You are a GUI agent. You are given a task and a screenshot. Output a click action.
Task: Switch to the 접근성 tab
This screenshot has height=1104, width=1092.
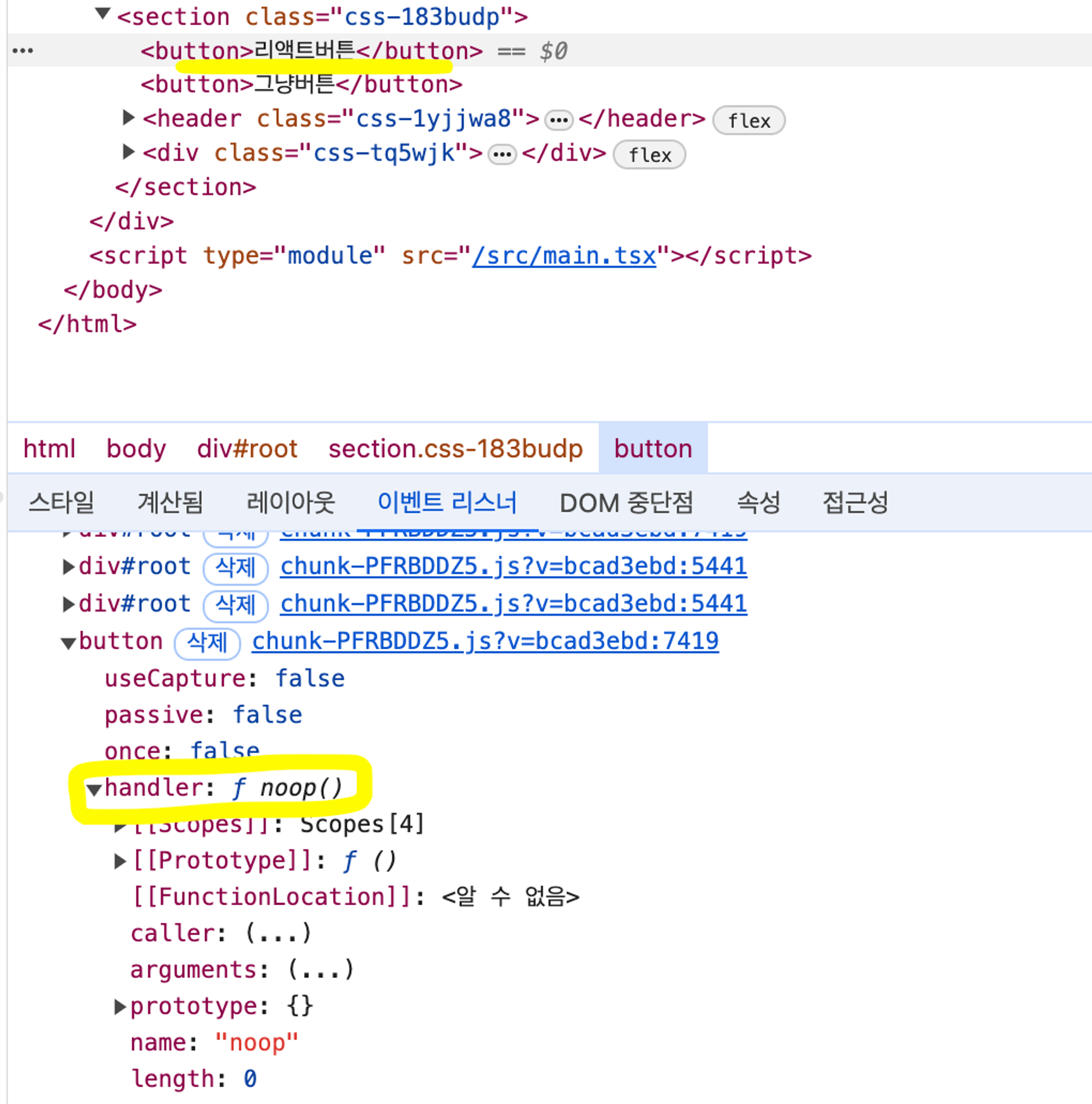[855, 502]
